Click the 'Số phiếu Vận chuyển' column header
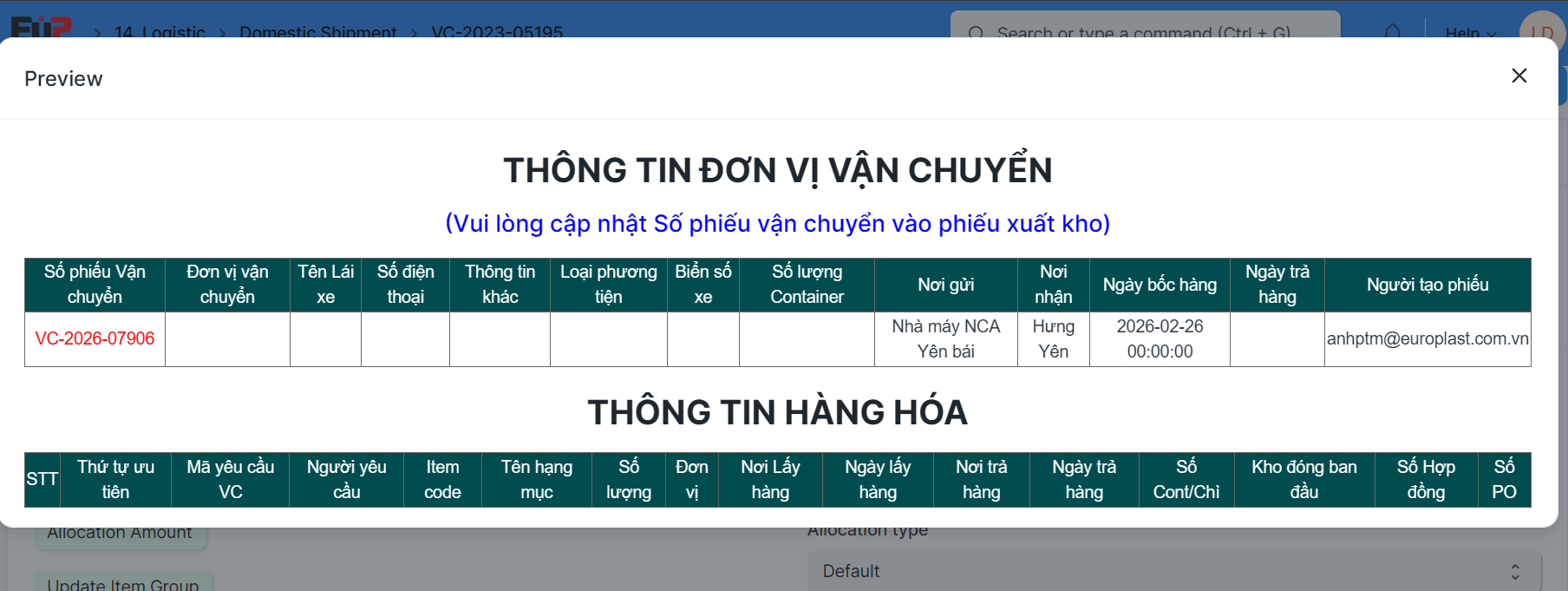 pos(95,285)
